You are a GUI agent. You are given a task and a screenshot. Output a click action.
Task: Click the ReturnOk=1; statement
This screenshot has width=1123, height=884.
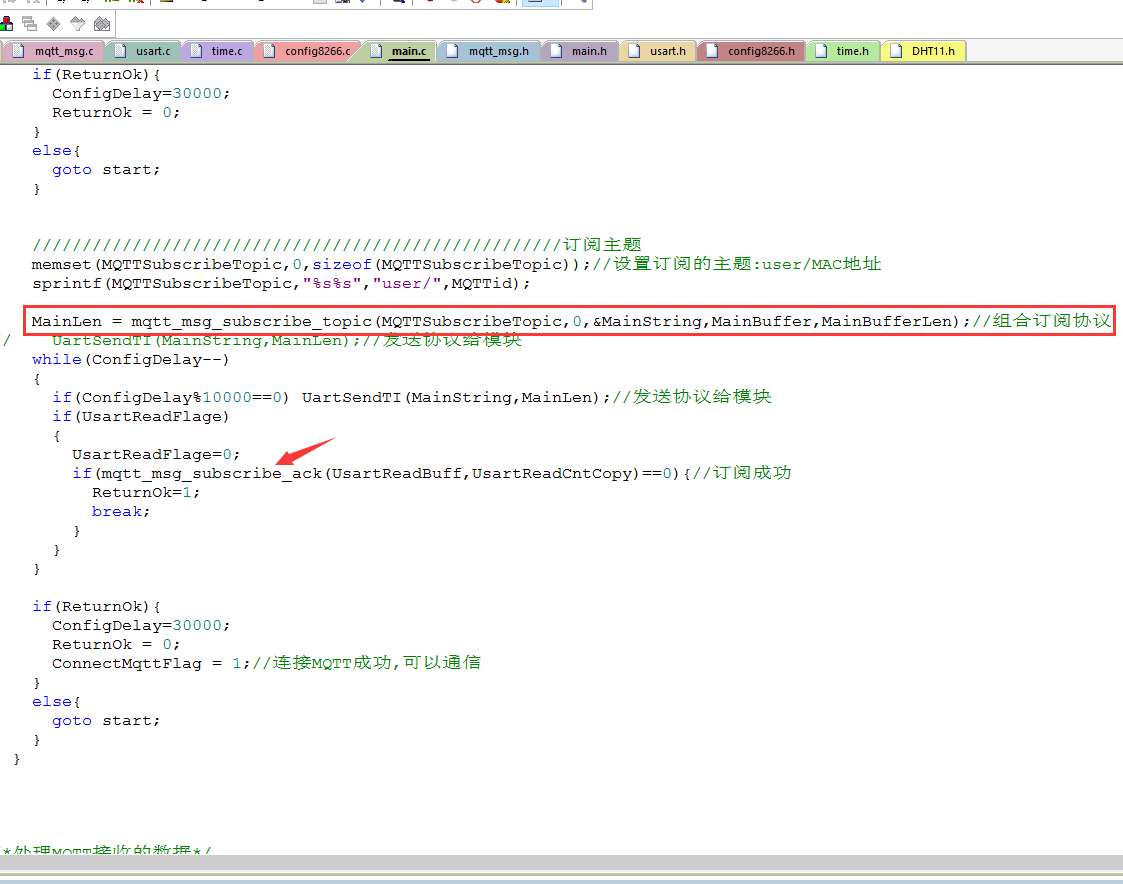click(145, 493)
